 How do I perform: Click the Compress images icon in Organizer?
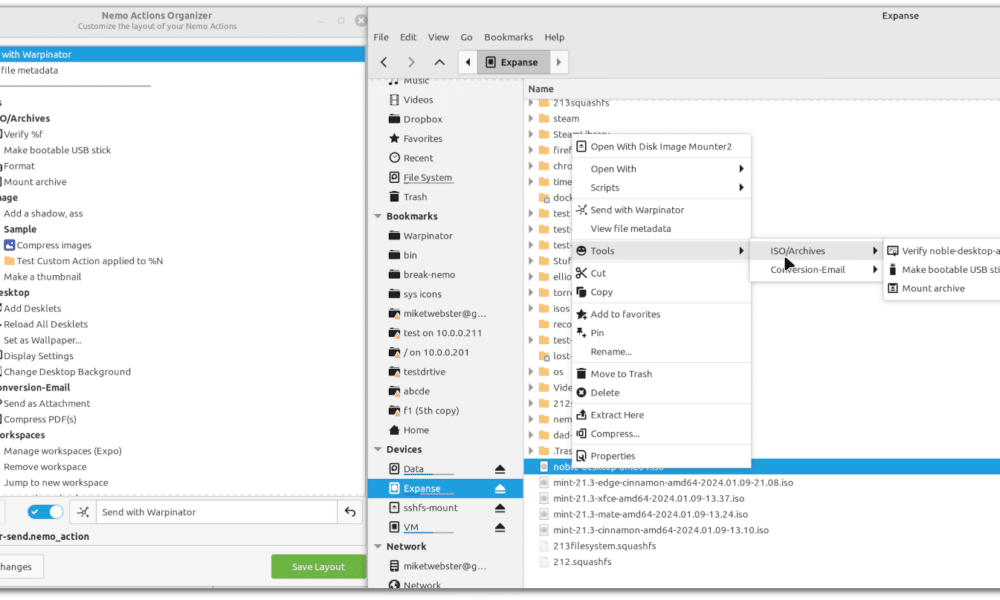pyautogui.click(x=9, y=245)
